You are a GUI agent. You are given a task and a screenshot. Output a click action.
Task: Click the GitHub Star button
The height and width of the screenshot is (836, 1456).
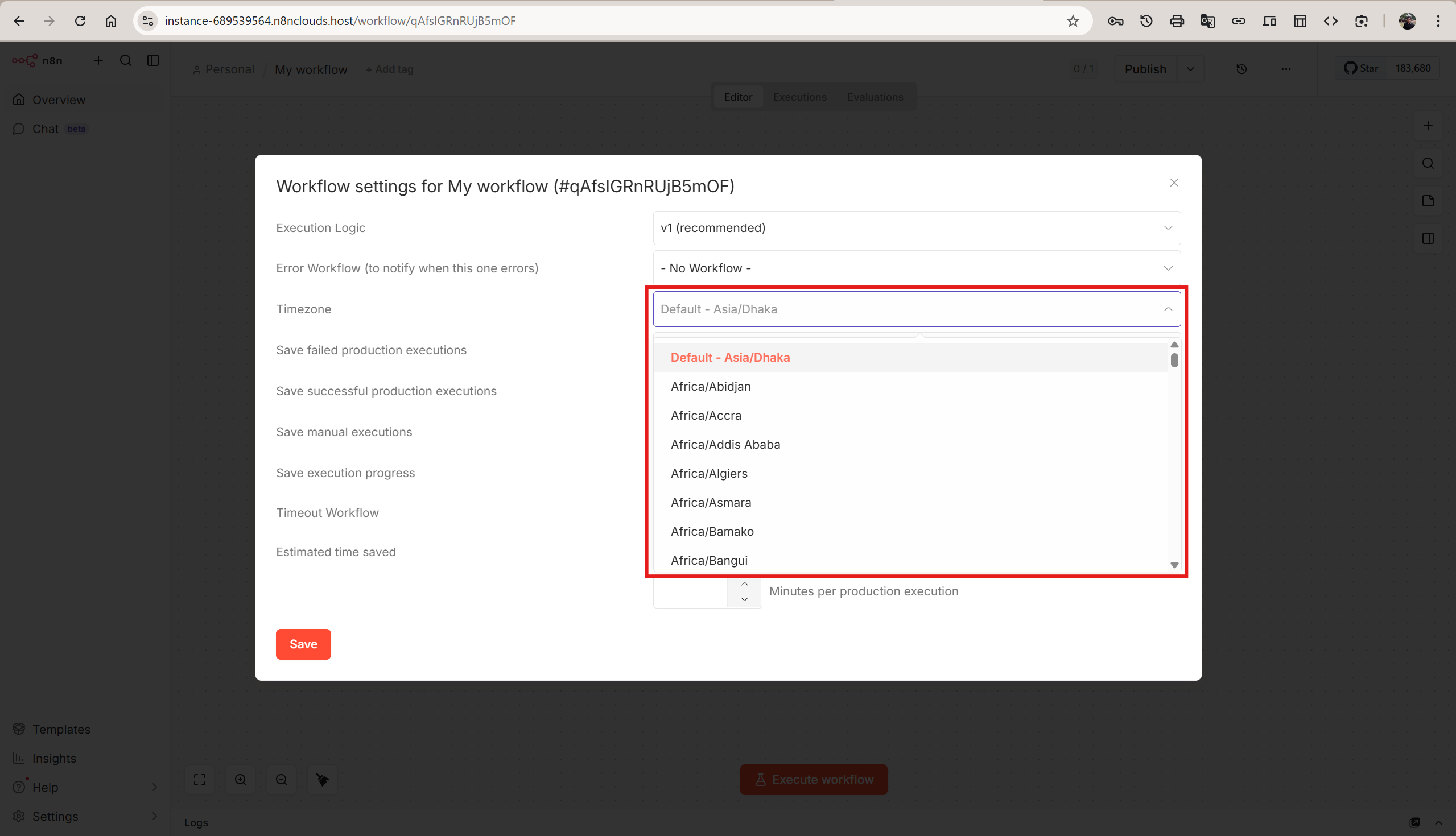coord(1360,68)
